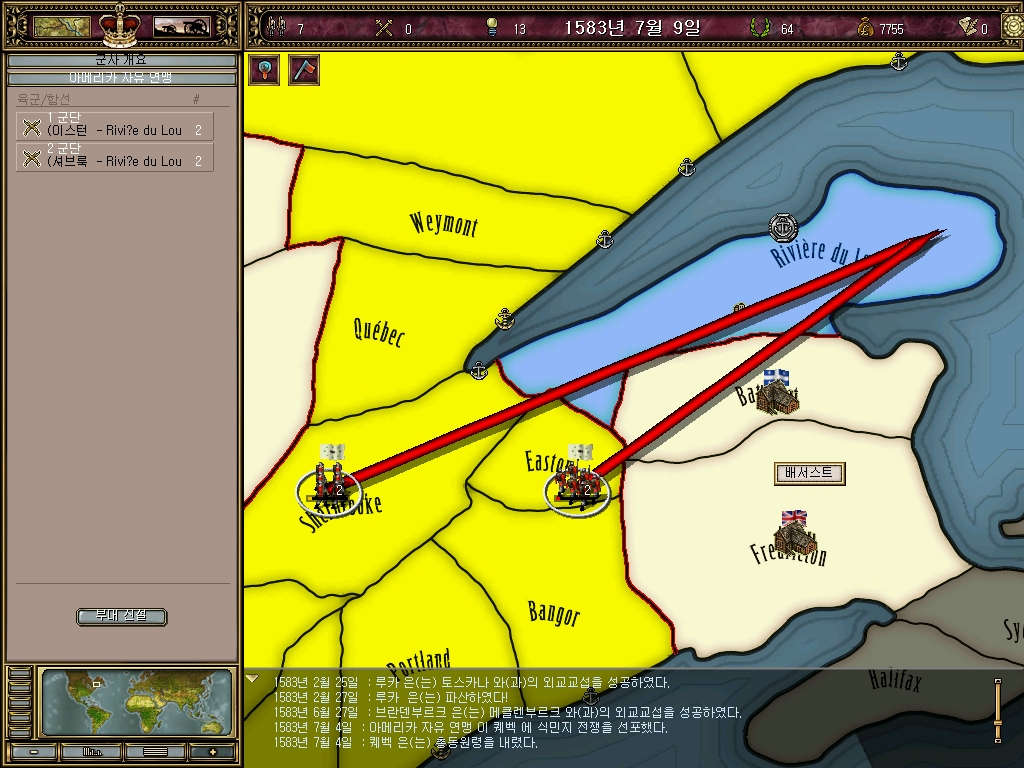Viewport: 1024px width, 768px height.
Task: Click the British-flag building in Fredericton
Action: click(x=797, y=532)
